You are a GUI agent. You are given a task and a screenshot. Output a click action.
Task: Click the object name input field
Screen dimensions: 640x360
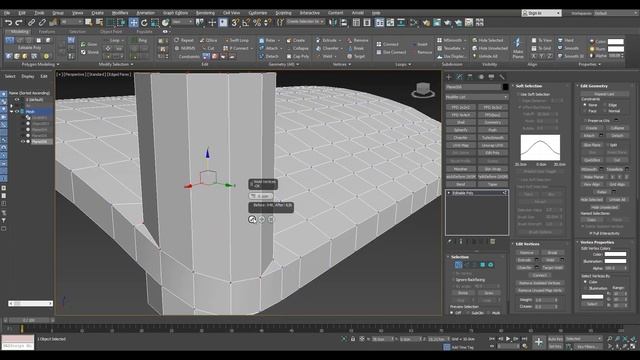pos(473,87)
